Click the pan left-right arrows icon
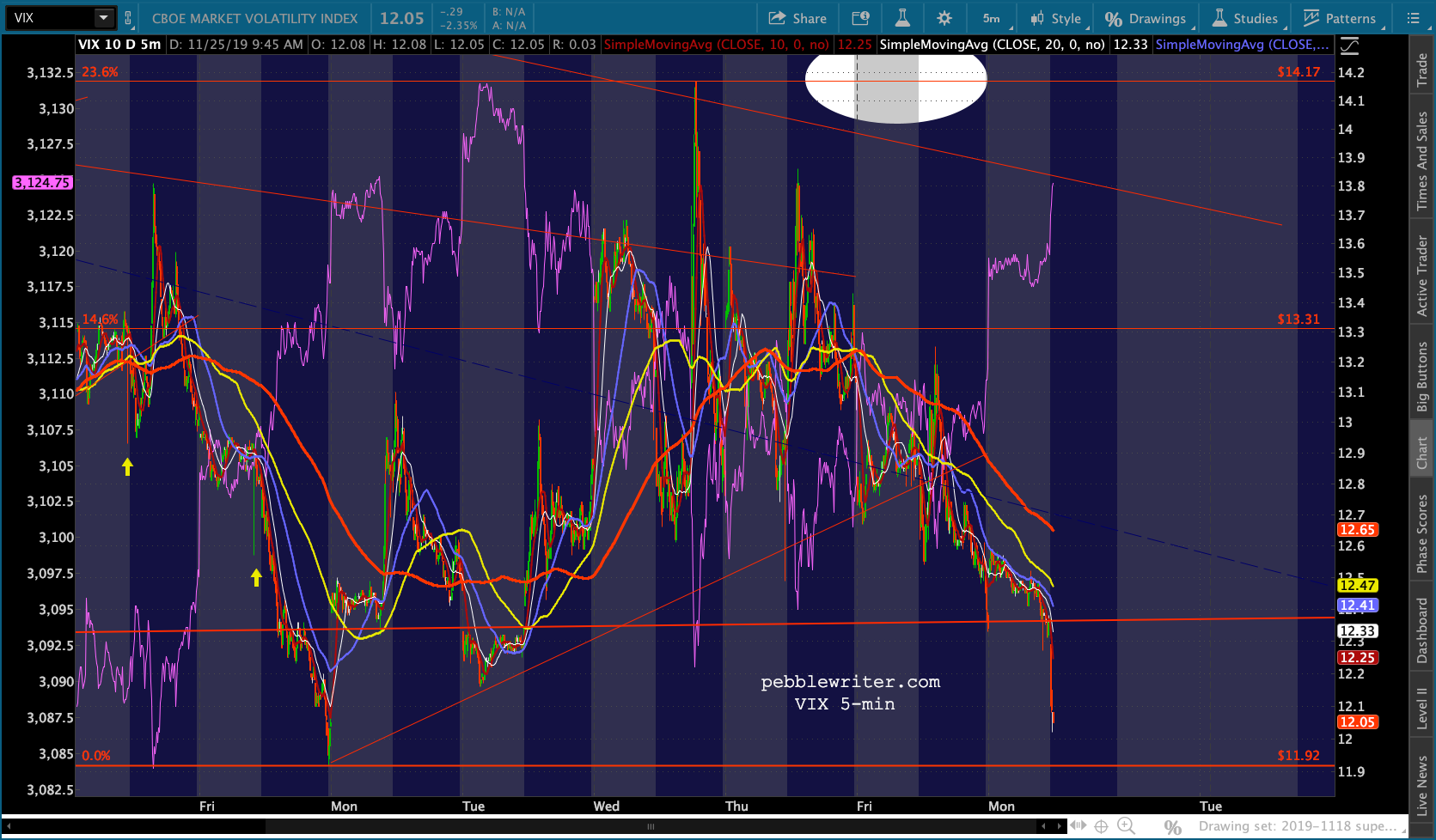Image resolution: width=1436 pixels, height=840 pixels. 1078,826
